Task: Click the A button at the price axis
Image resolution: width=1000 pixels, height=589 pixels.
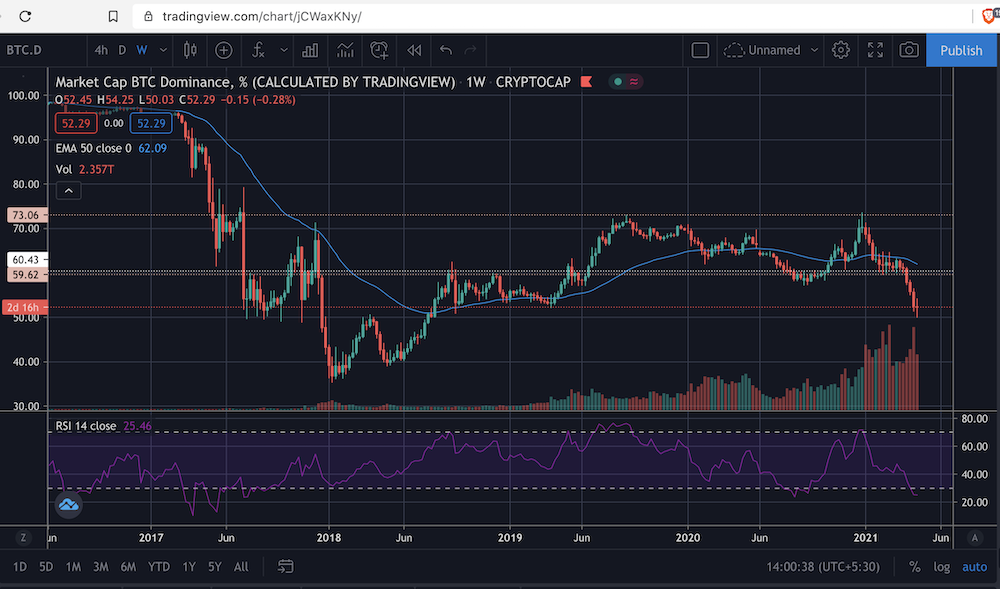Action: tap(974, 537)
